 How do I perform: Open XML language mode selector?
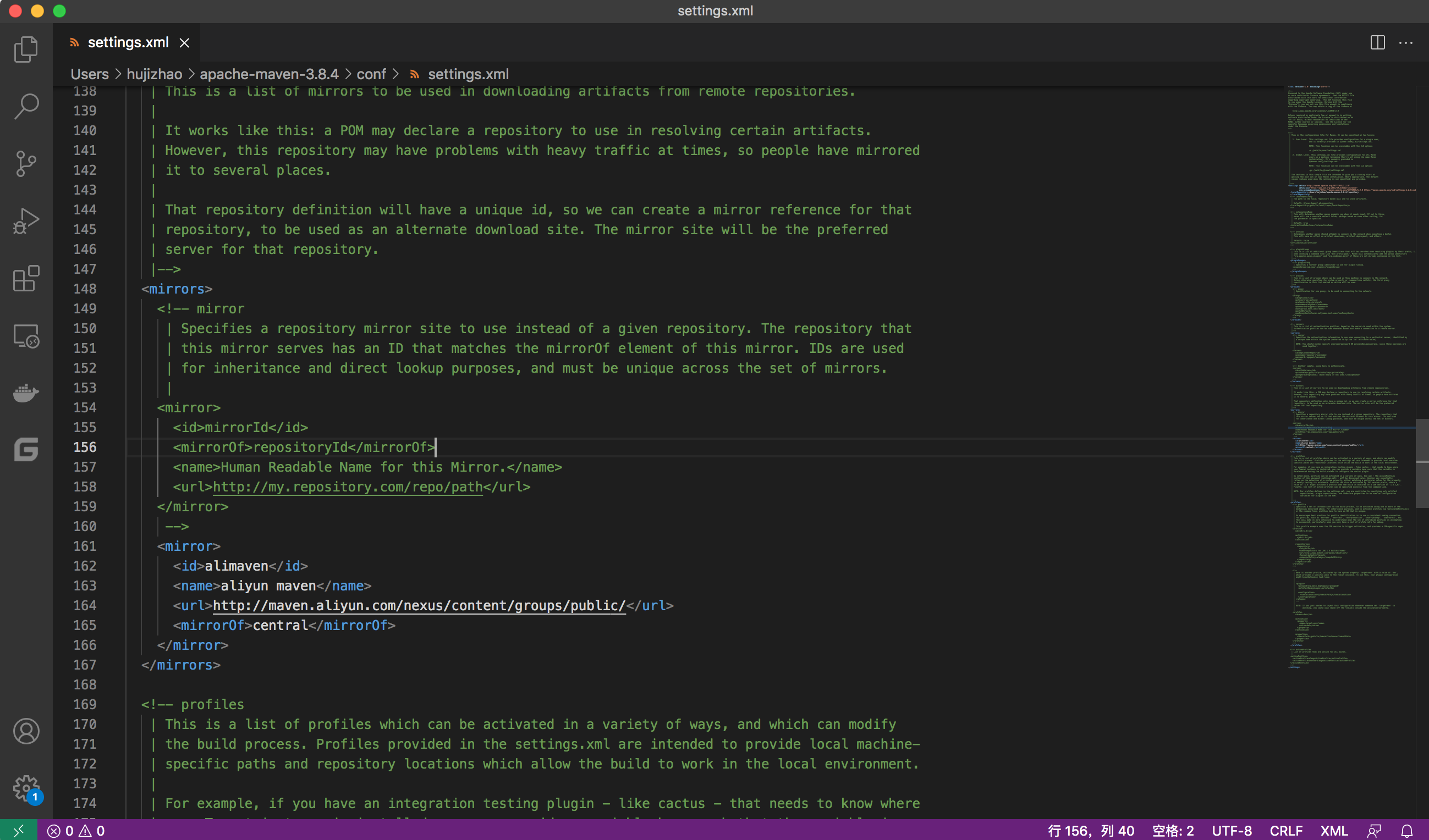(x=1334, y=831)
